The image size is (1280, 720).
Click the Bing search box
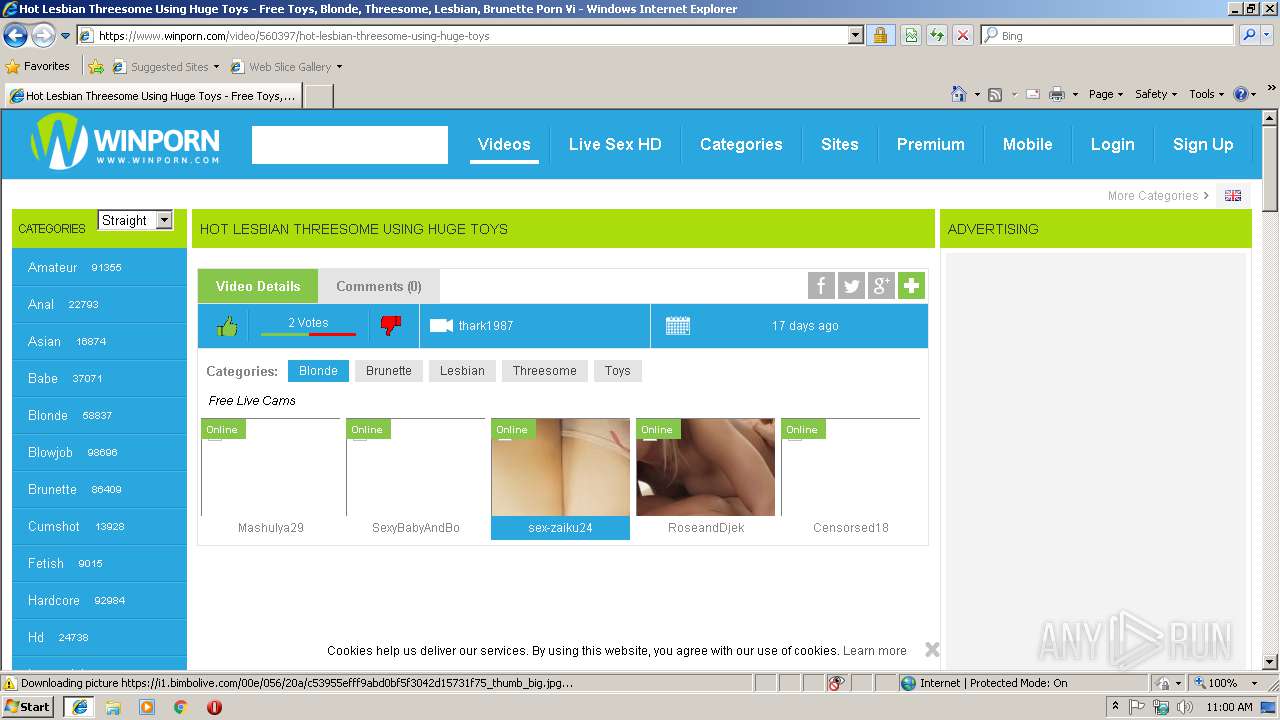[x=1108, y=35]
